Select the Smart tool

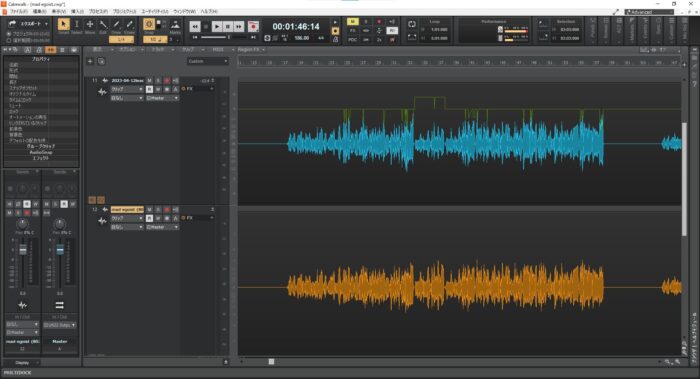point(63,24)
